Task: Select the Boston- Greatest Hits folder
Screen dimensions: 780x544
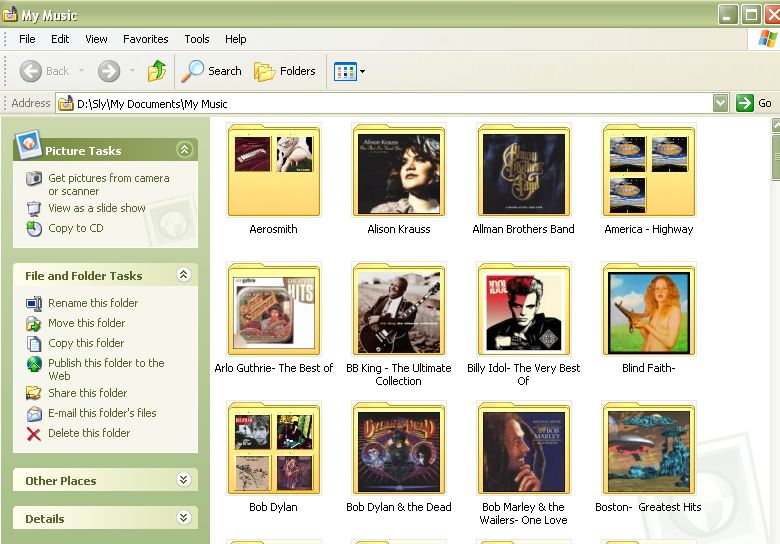Action: click(649, 449)
